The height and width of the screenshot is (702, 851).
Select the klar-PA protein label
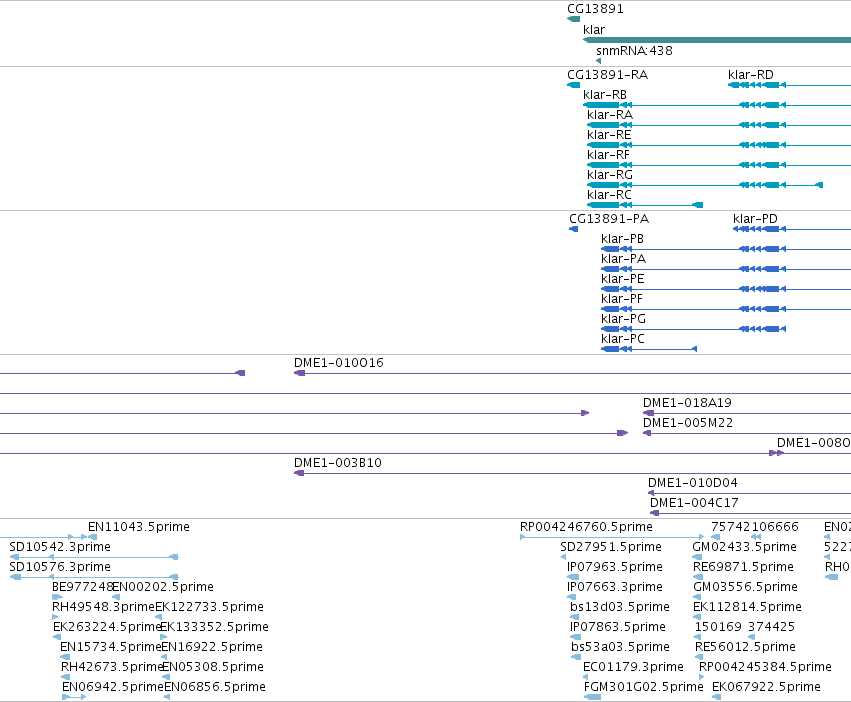[623, 259]
